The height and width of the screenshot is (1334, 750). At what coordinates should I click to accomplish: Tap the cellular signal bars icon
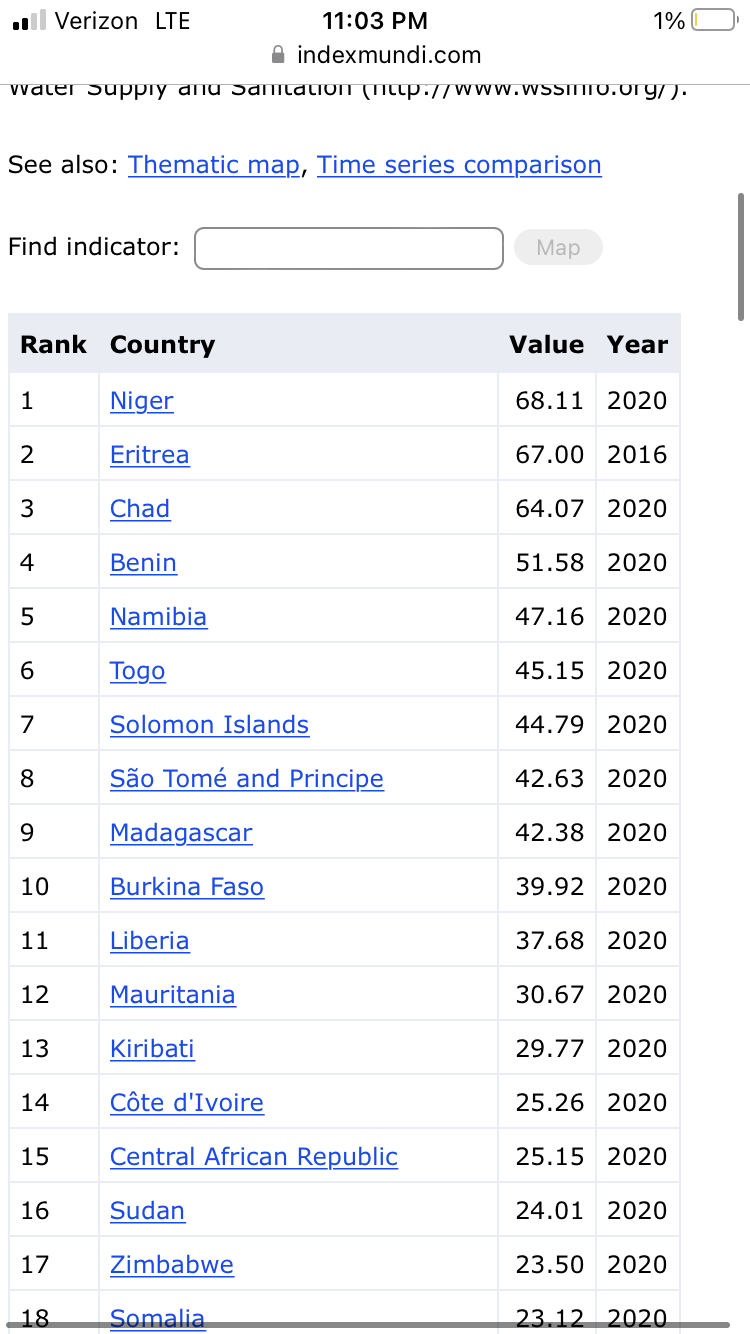point(29,21)
